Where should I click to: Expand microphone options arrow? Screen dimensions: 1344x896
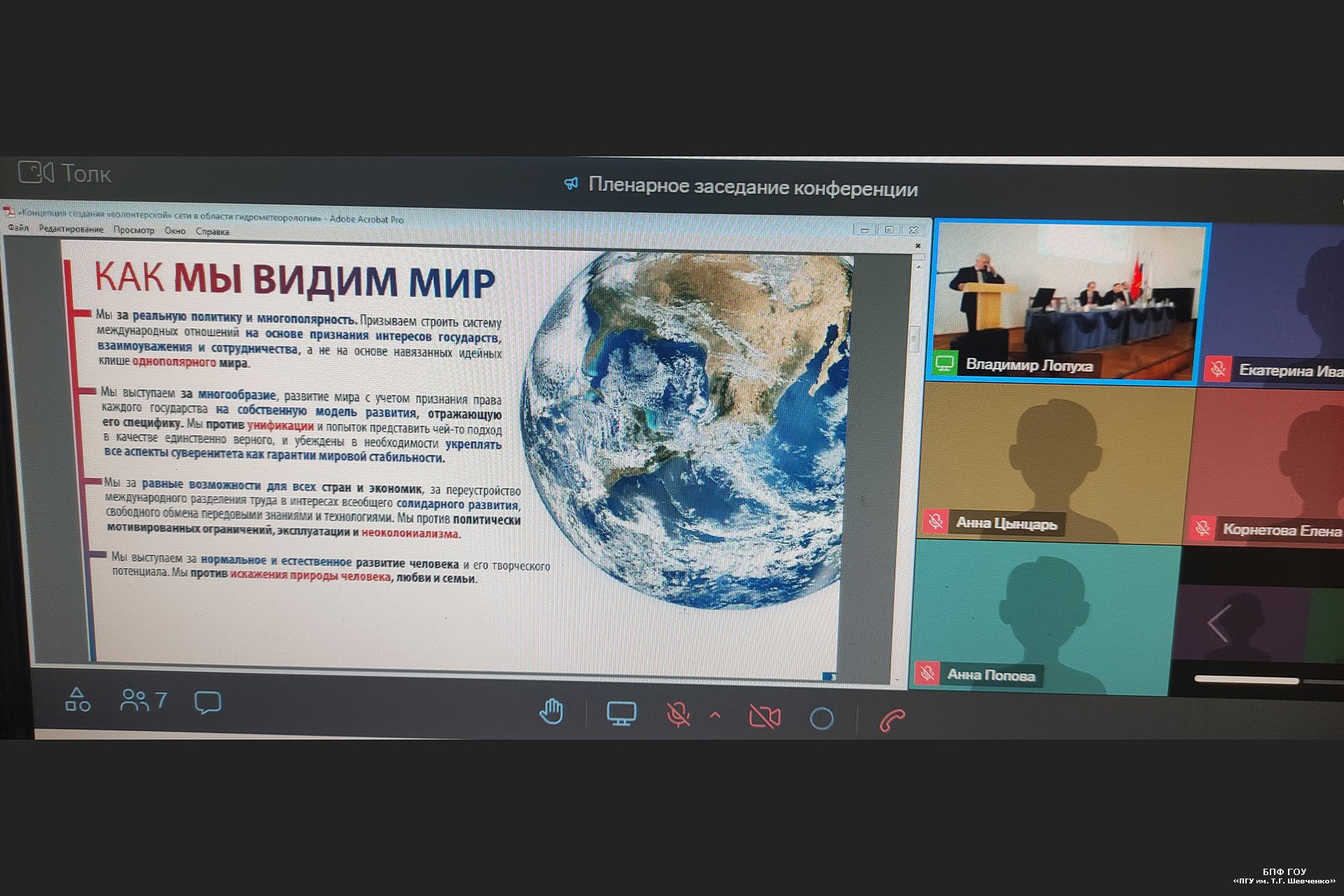(715, 715)
